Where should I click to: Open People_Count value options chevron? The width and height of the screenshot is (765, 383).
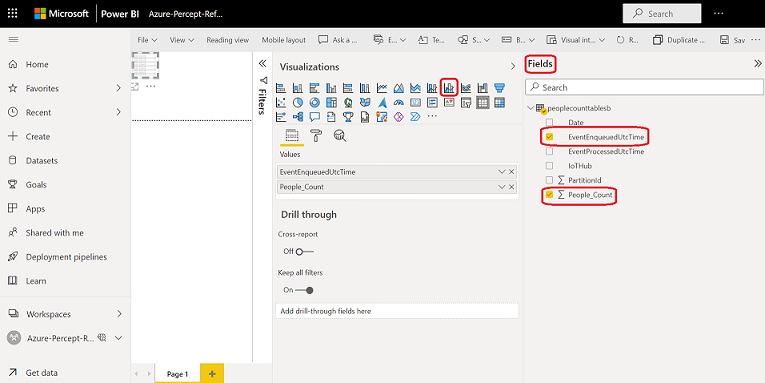point(501,186)
